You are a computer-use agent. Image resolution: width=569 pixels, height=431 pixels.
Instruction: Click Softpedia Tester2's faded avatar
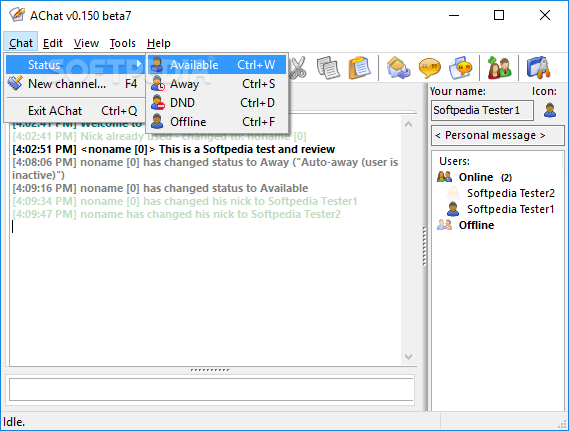453,193
